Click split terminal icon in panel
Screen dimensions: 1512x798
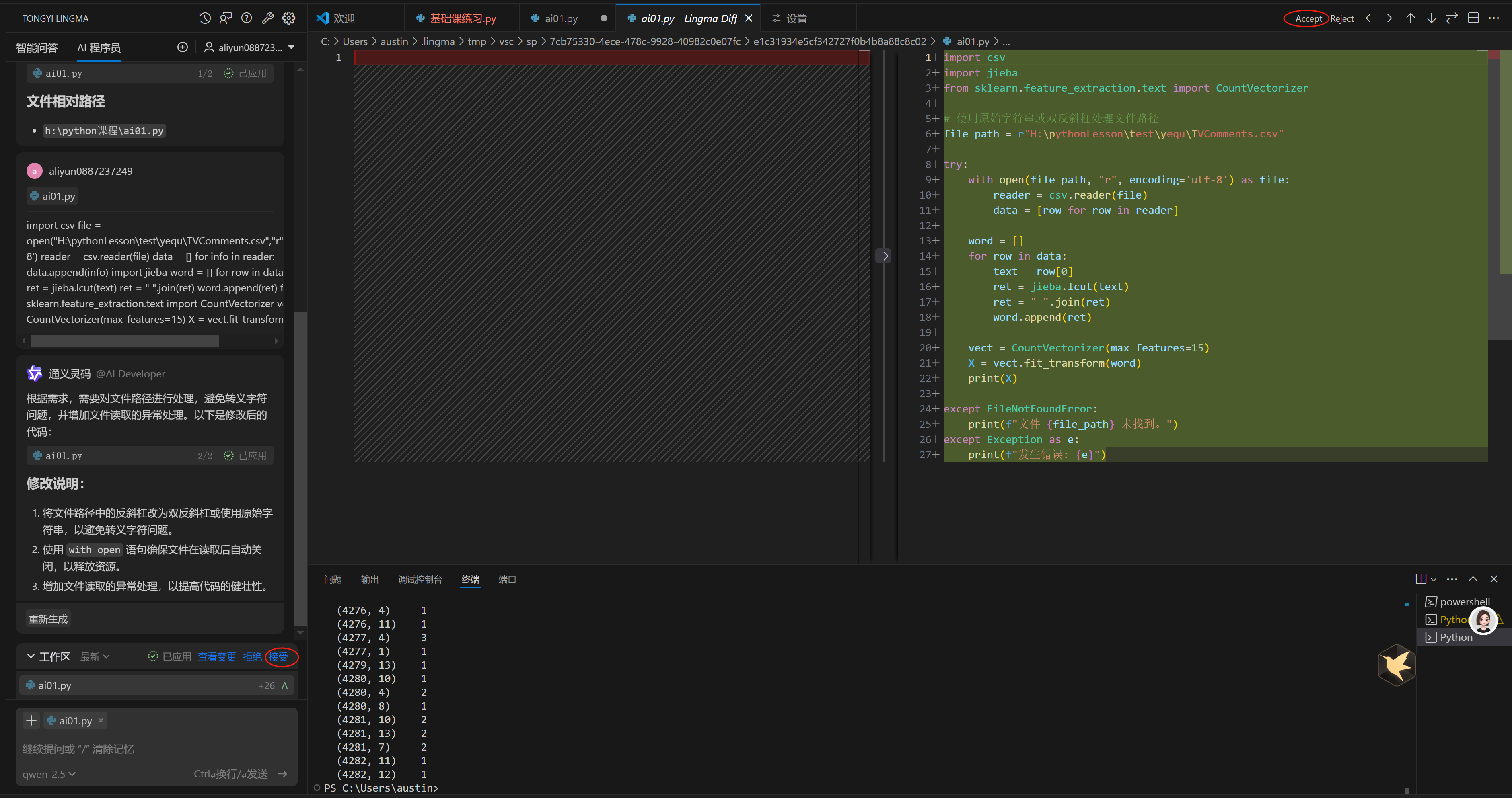[1420, 579]
